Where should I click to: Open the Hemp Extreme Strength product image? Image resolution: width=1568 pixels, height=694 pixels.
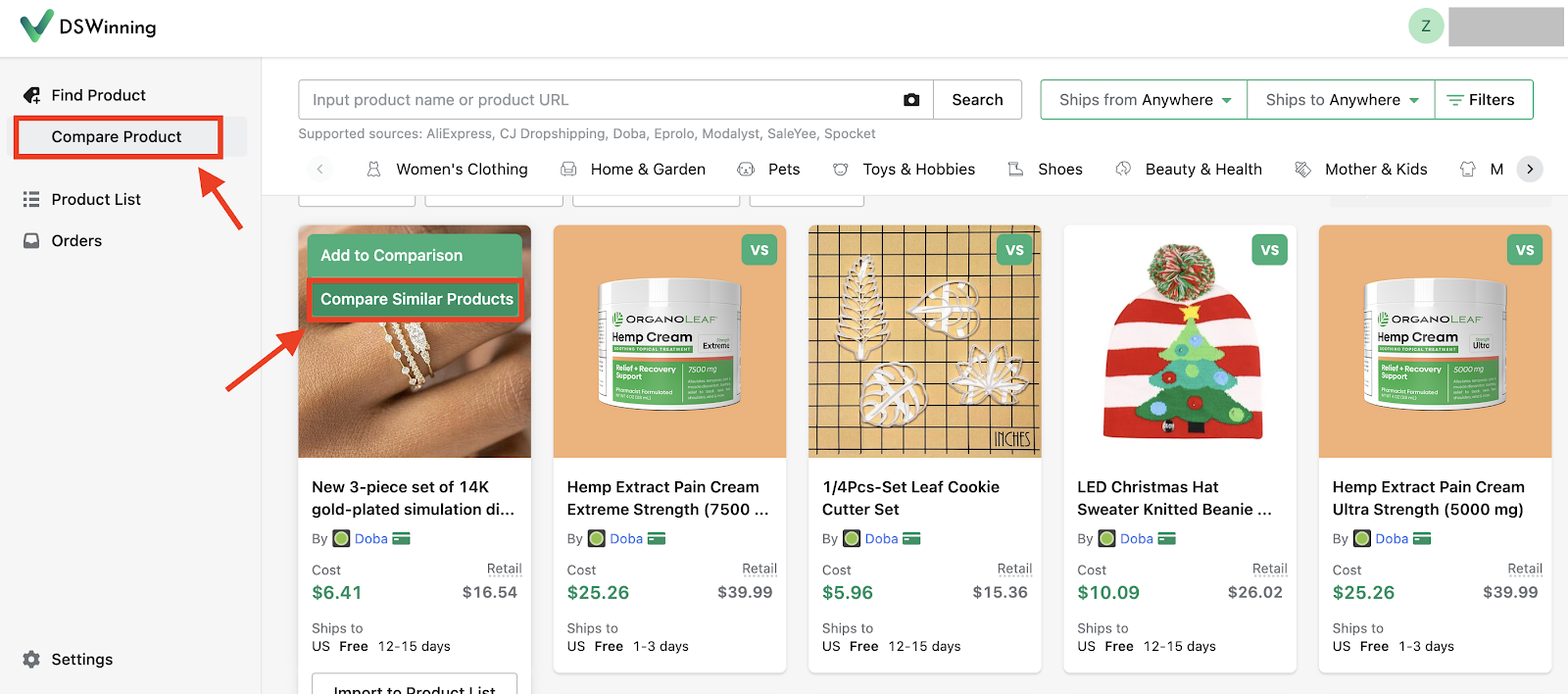pyautogui.click(x=669, y=341)
